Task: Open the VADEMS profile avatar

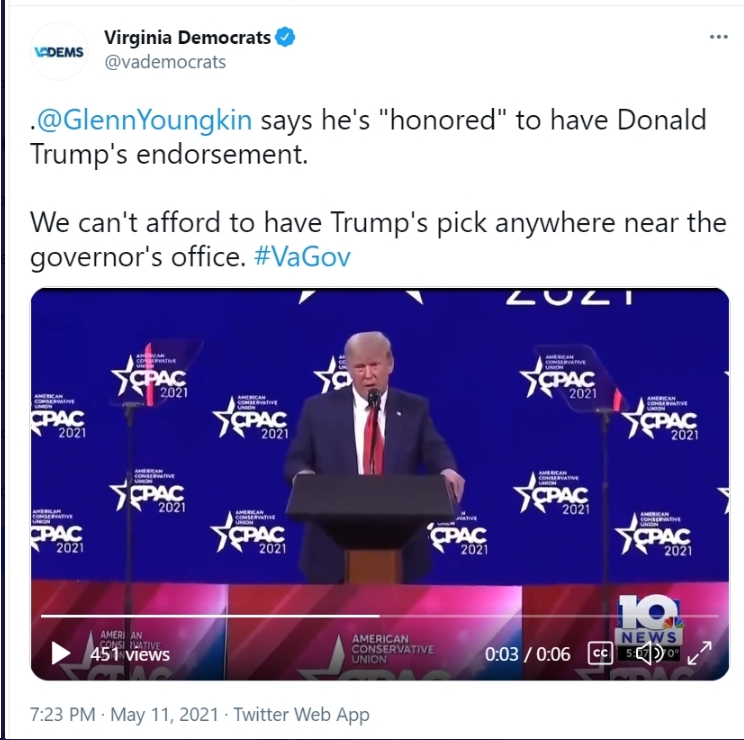Action: point(59,51)
